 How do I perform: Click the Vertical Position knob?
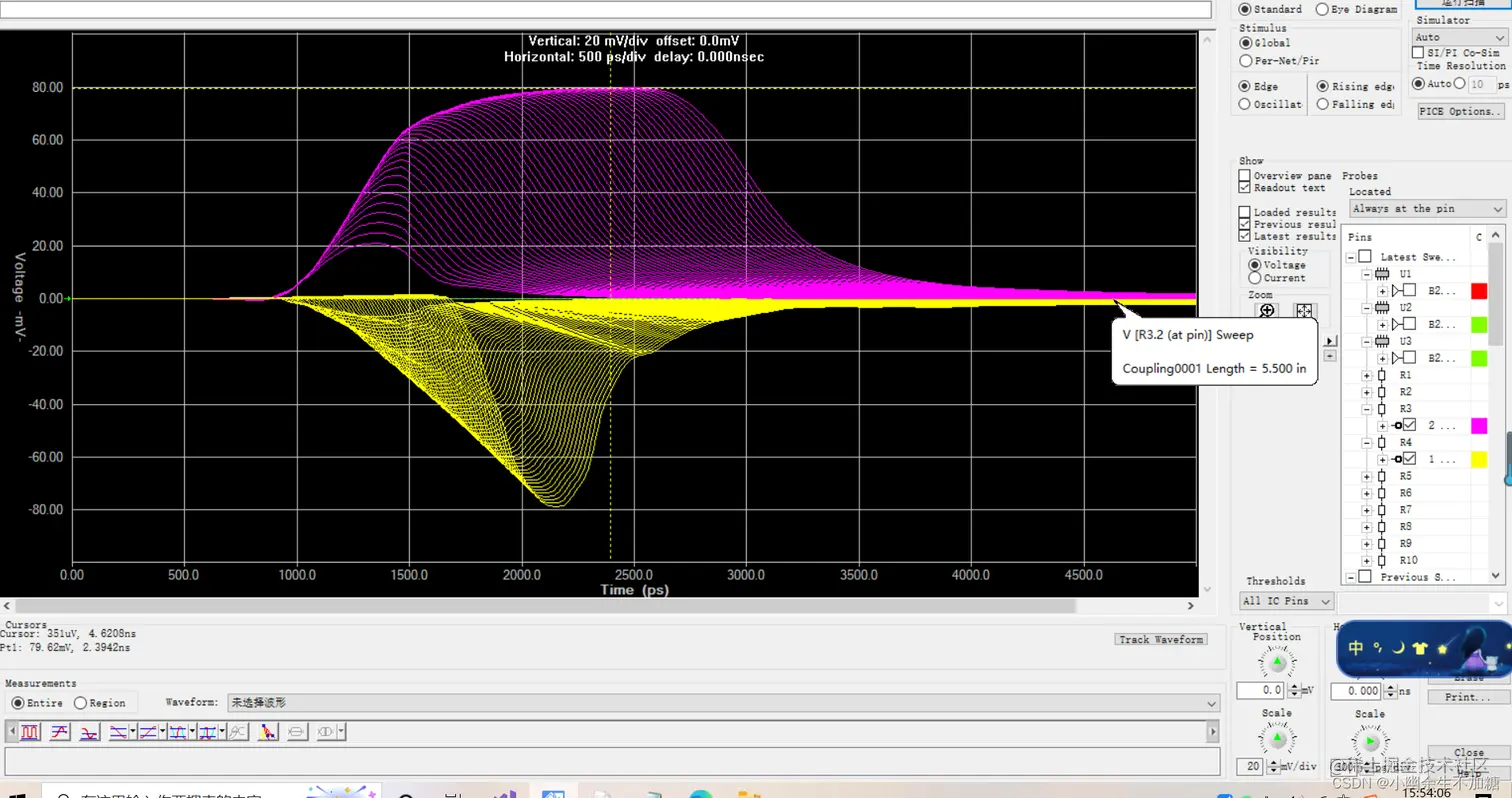click(x=1277, y=662)
